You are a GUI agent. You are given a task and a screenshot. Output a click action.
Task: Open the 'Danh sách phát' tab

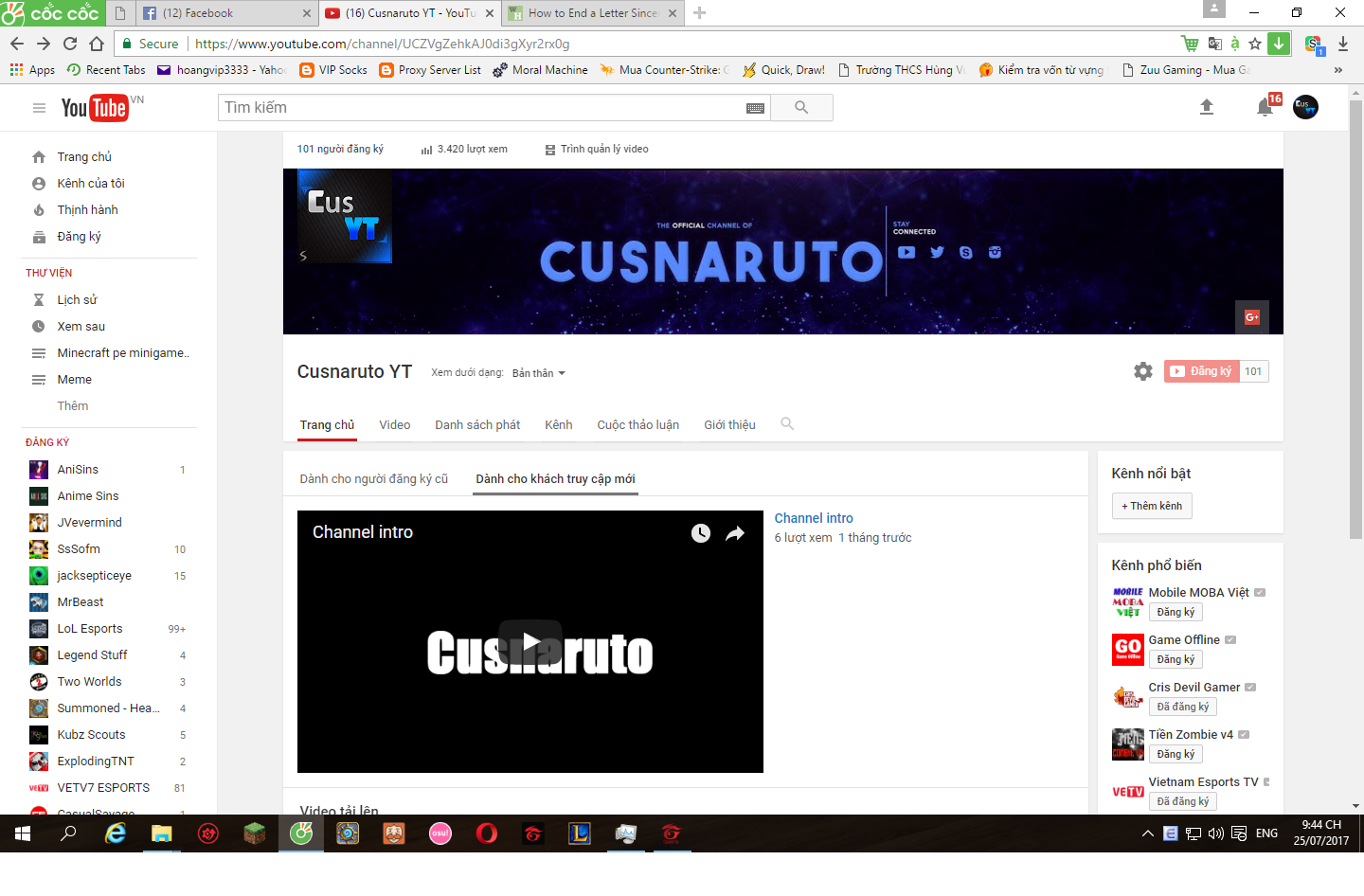477,425
